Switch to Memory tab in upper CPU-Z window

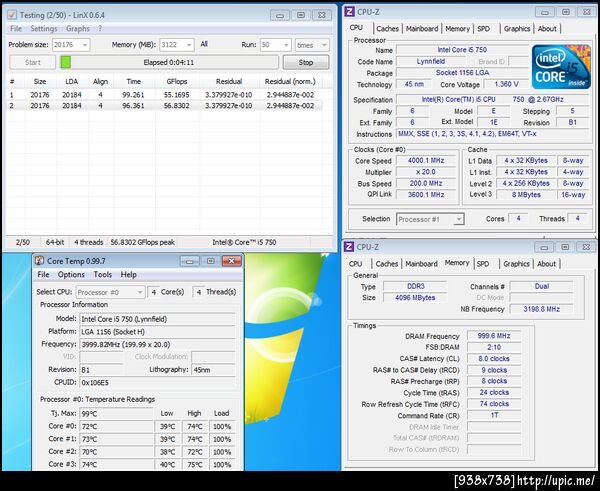(x=457, y=29)
